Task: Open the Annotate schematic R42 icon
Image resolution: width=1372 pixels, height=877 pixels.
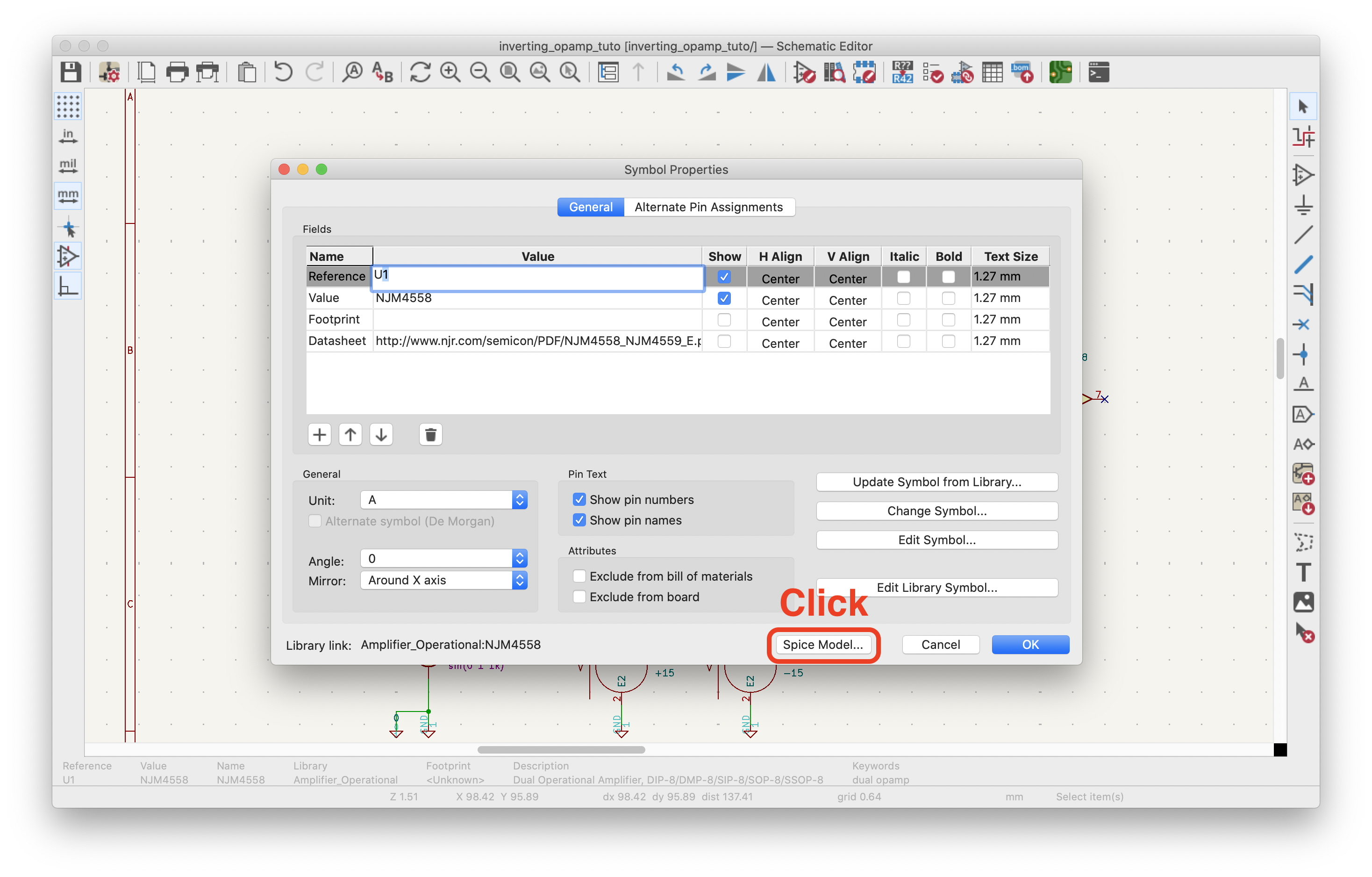Action: point(902,73)
